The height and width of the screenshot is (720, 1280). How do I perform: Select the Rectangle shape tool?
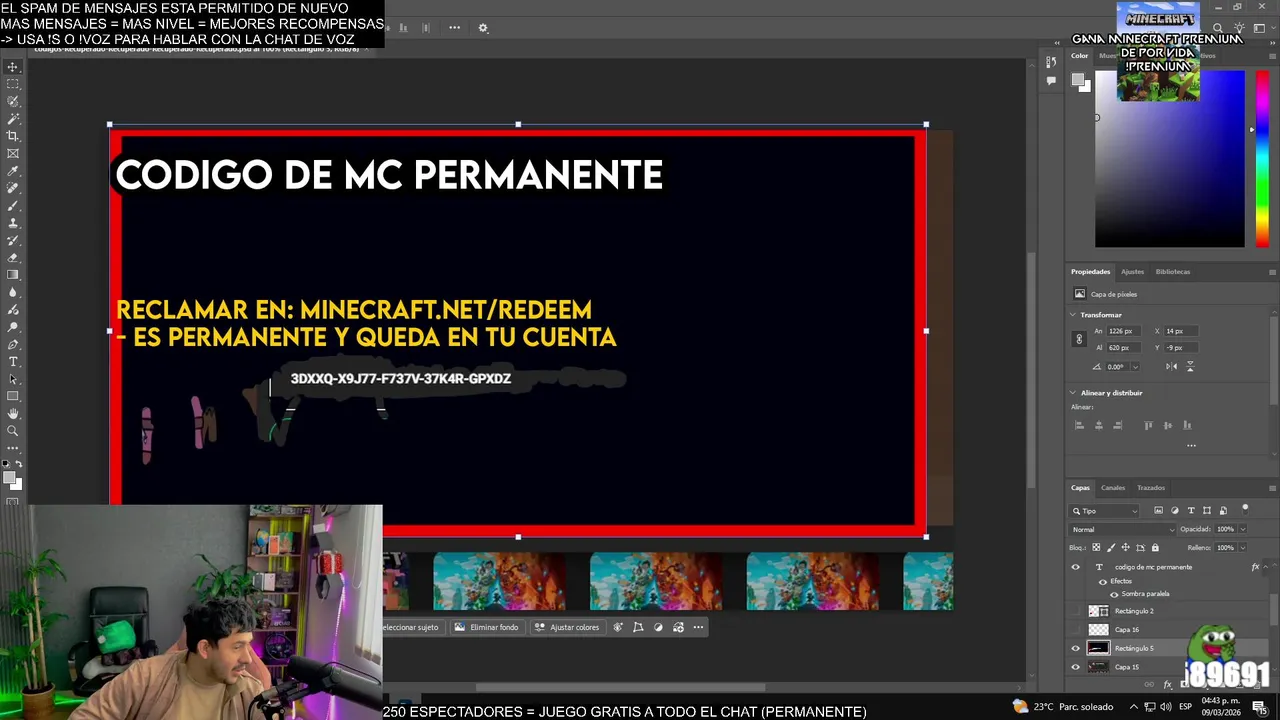(13, 396)
